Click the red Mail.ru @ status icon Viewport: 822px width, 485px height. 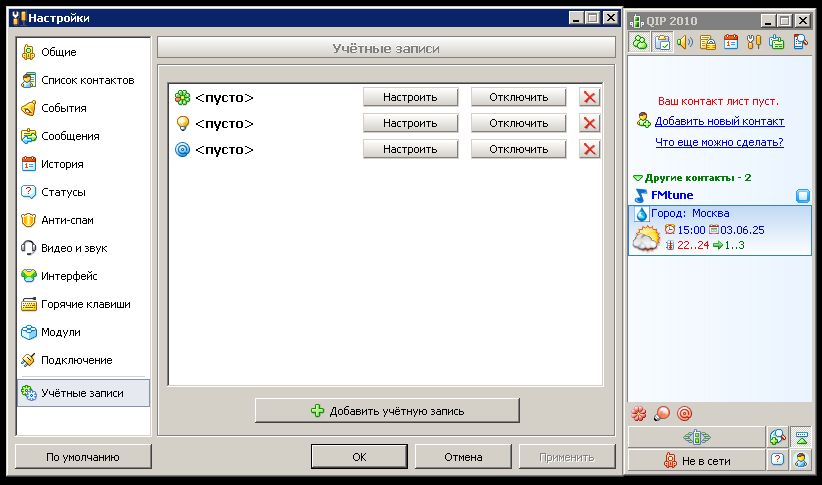click(685, 413)
